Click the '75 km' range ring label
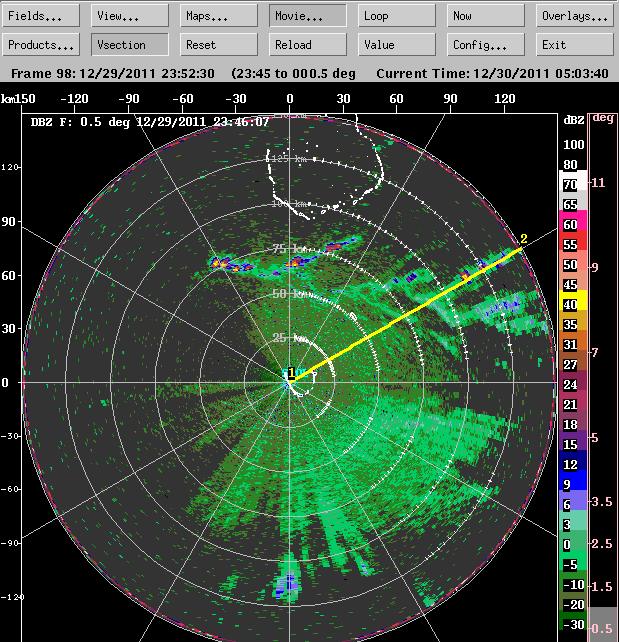Viewport: 619px width, 642px height. click(x=290, y=249)
